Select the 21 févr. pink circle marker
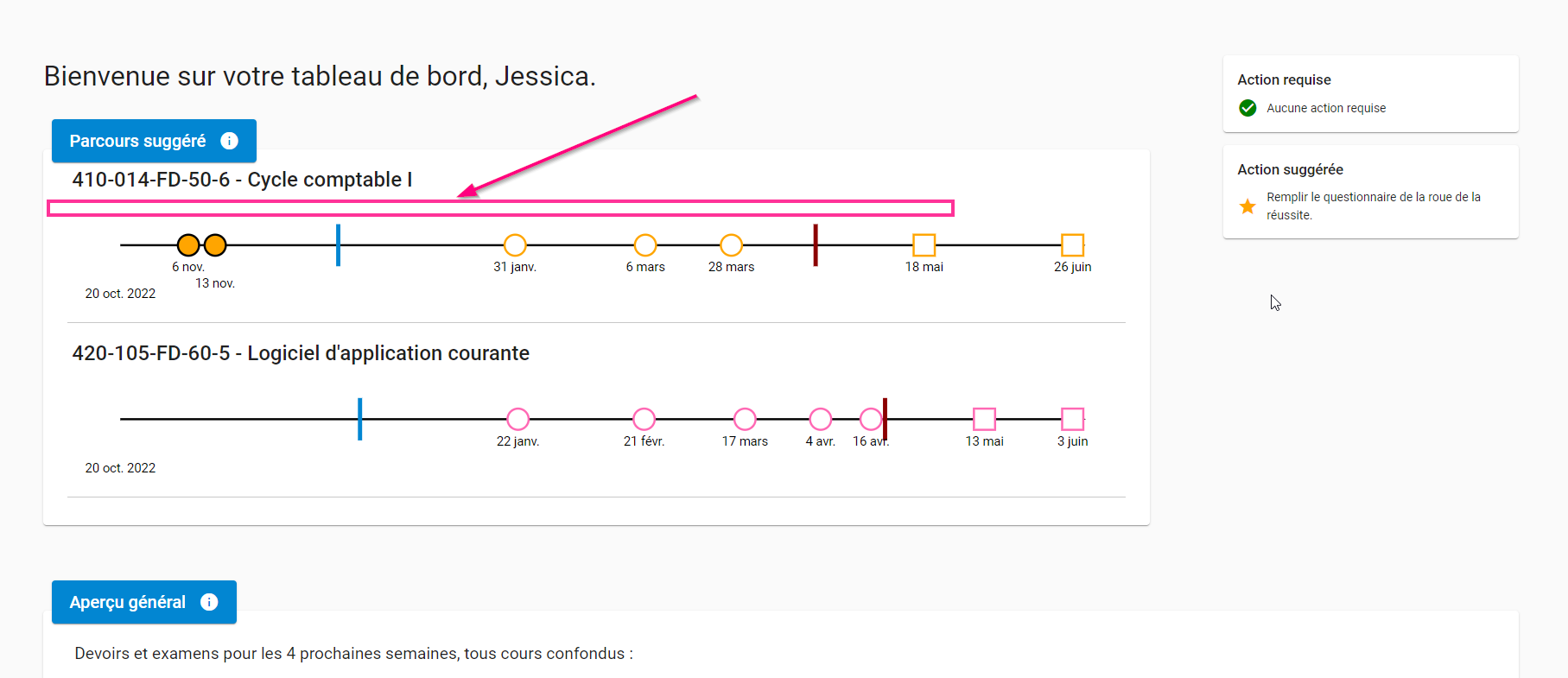This screenshot has height=678, width=1568. (x=644, y=419)
